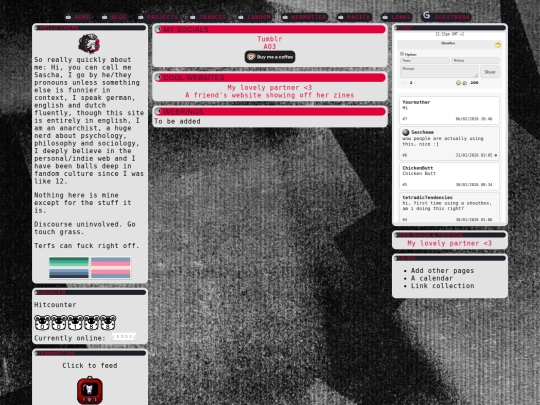This screenshot has height=405, width=540.
Task: Focus the shoutbox Name input field
Action: pos(425,61)
